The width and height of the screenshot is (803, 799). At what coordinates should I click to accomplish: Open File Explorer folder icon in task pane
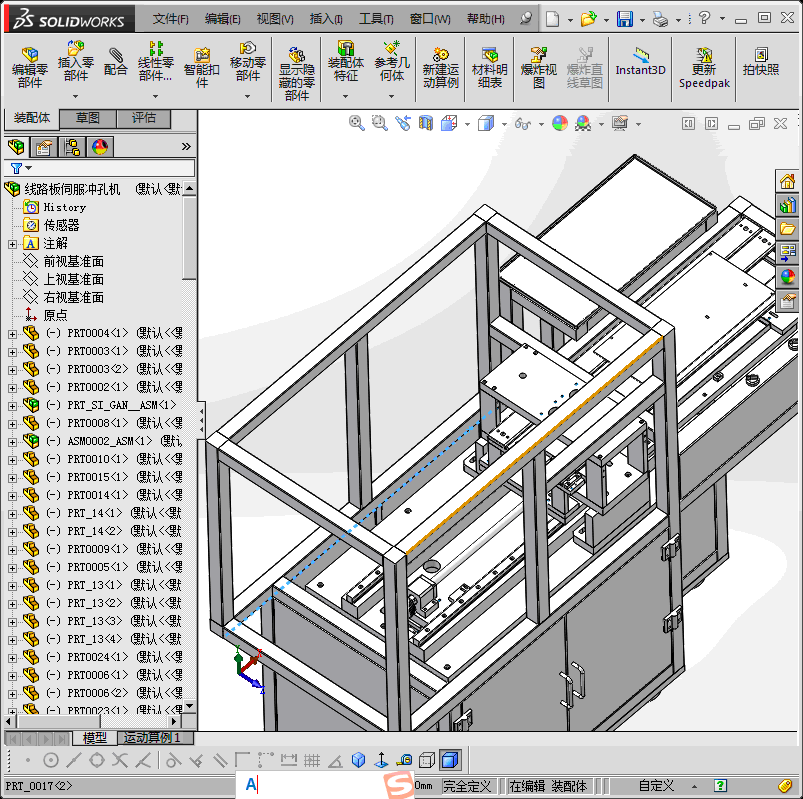pos(787,229)
